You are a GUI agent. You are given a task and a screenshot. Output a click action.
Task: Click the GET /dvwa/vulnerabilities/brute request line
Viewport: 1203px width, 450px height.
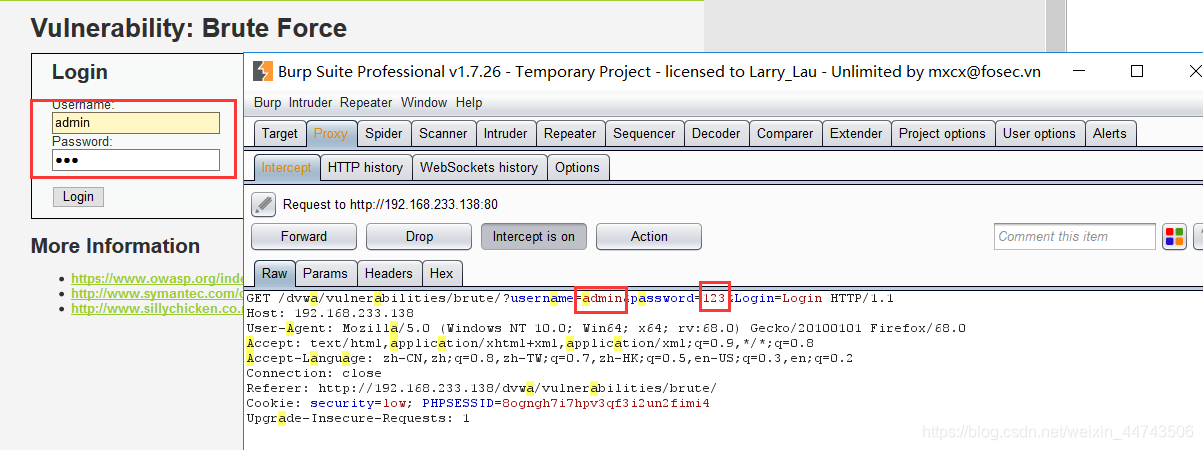click(570, 298)
